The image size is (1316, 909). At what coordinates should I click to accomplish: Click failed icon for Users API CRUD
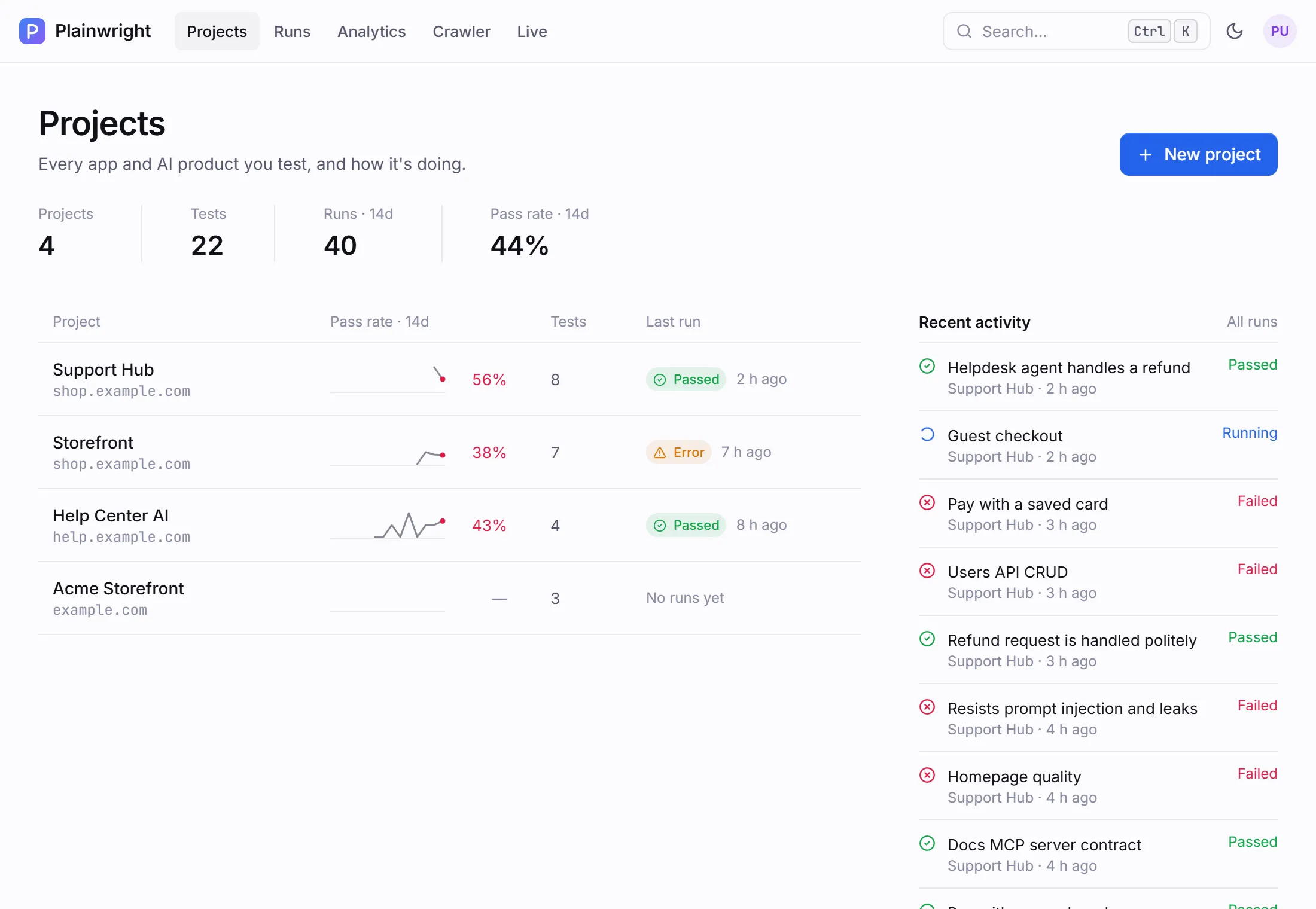[927, 571]
